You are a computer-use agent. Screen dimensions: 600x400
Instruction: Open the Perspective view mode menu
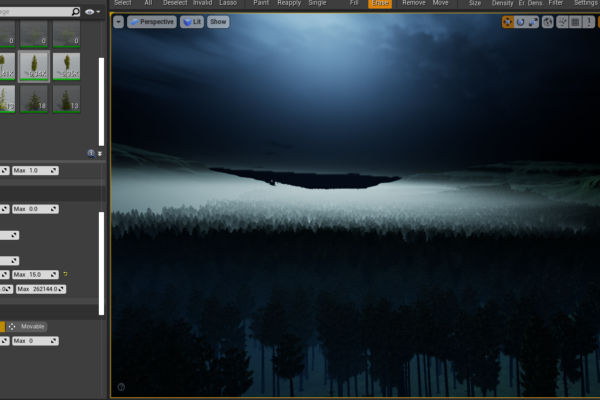tap(152, 22)
